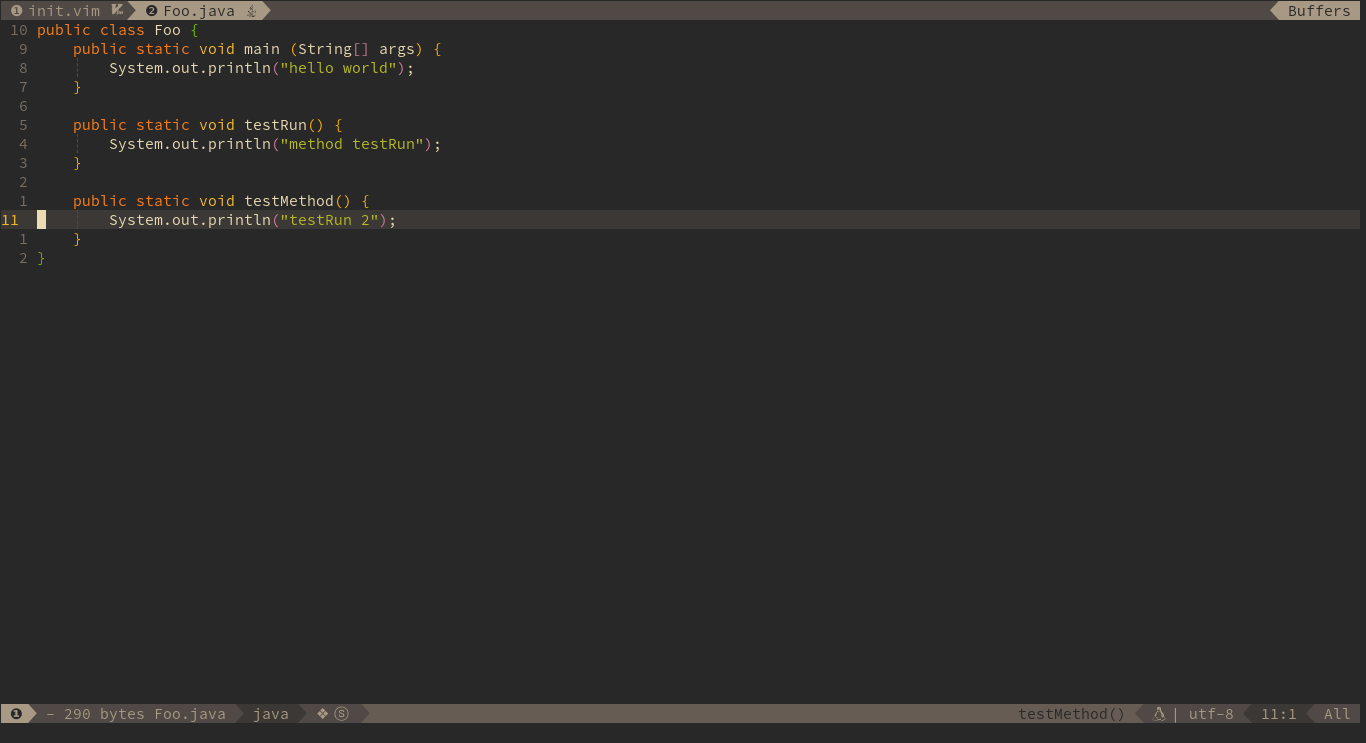Click the diamond plugin icon in statusline
Image resolution: width=1366 pixels, height=743 pixels.
322,714
